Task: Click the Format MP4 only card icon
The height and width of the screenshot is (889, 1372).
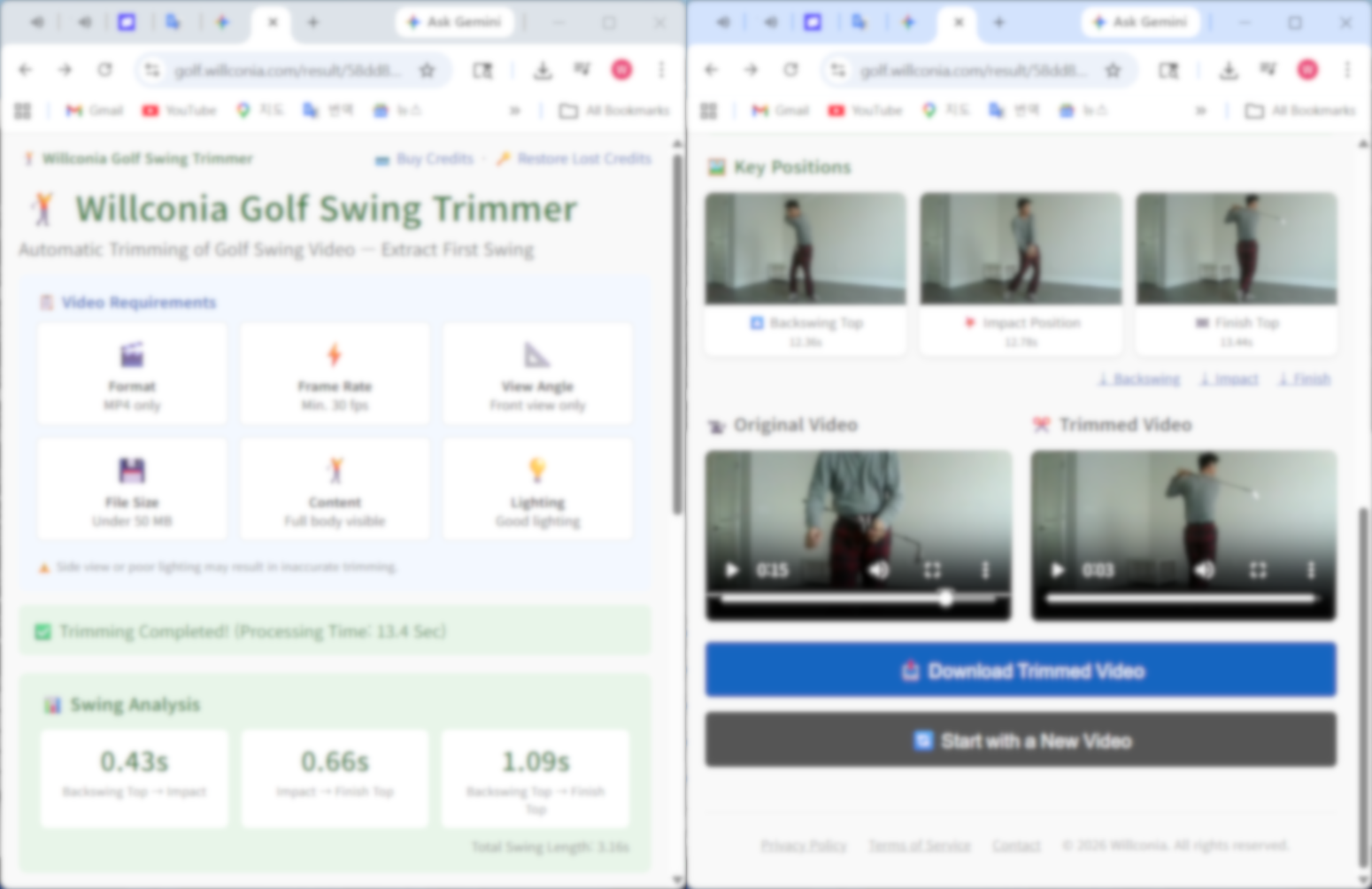Action: click(x=132, y=355)
